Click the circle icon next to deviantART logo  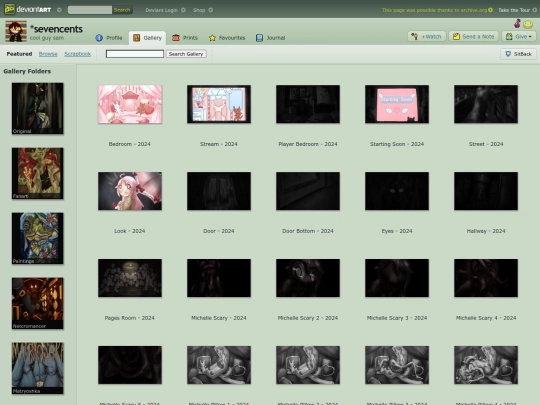tap(59, 10)
